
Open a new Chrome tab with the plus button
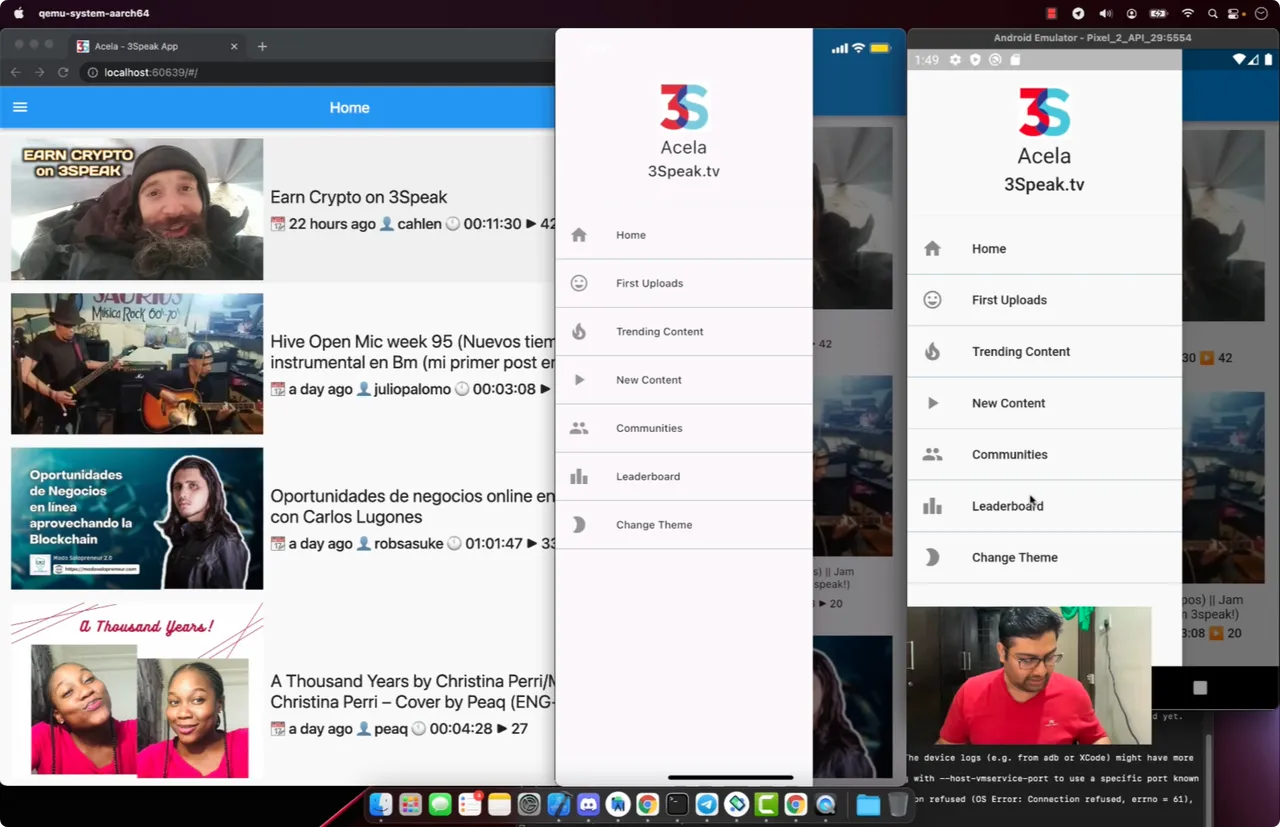262,46
